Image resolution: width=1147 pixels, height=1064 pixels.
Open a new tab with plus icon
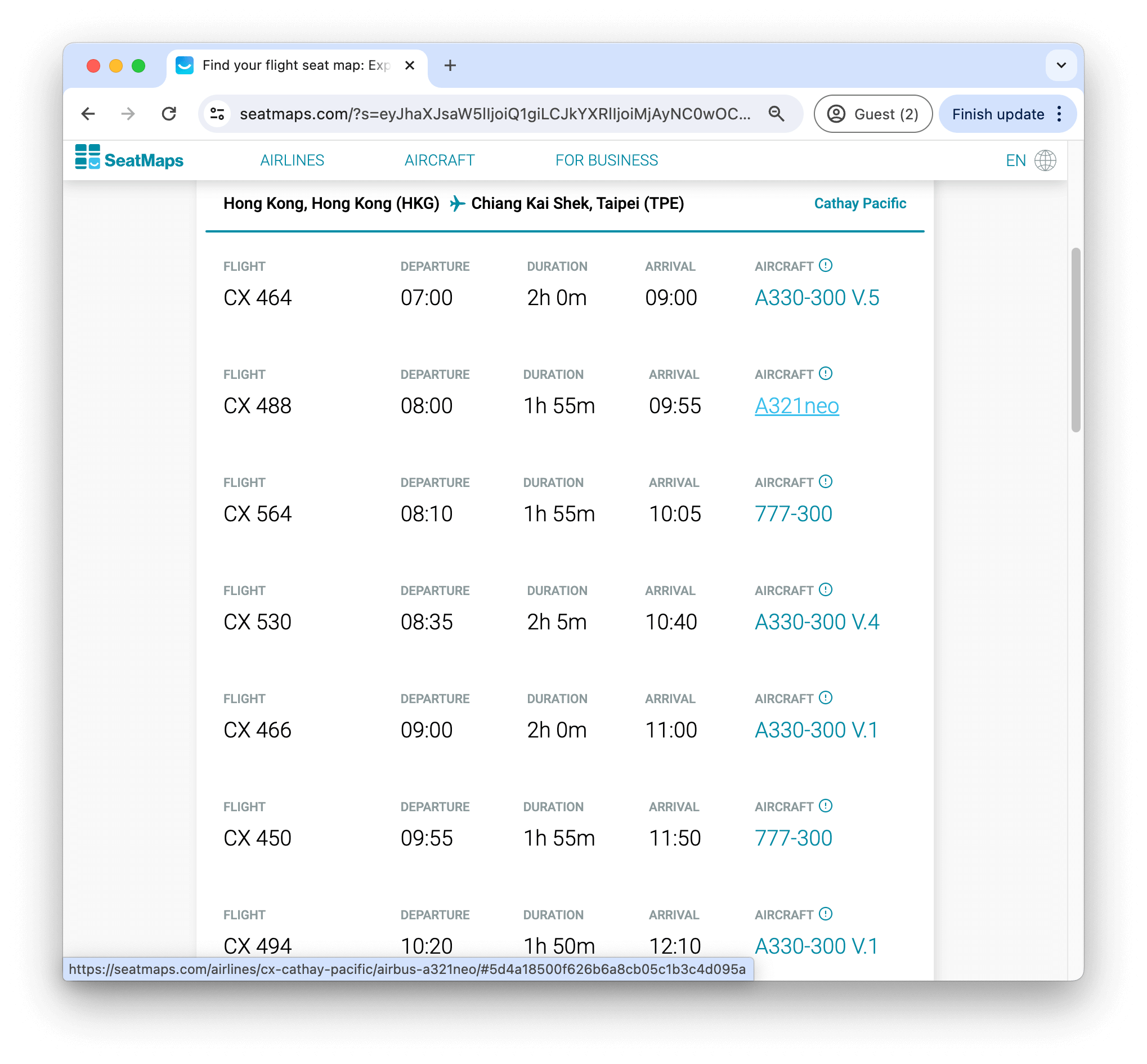click(450, 66)
